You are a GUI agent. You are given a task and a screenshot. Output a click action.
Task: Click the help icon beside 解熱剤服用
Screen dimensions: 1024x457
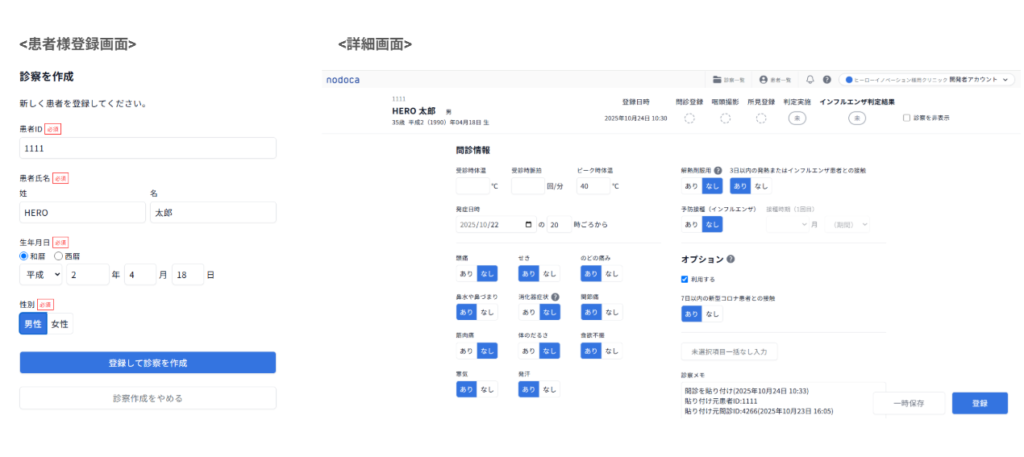(718, 170)
